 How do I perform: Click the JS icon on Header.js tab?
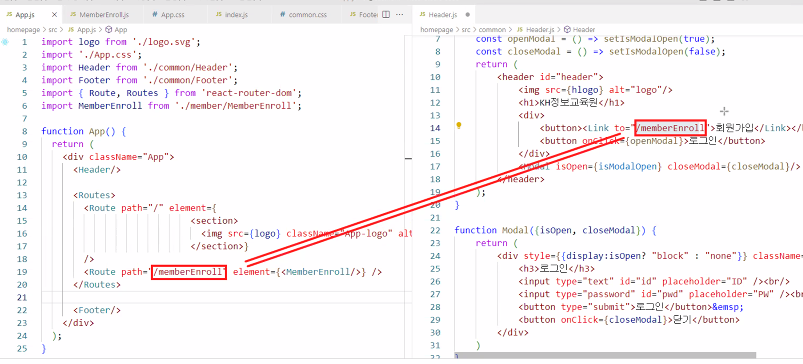tap(422, 14)
